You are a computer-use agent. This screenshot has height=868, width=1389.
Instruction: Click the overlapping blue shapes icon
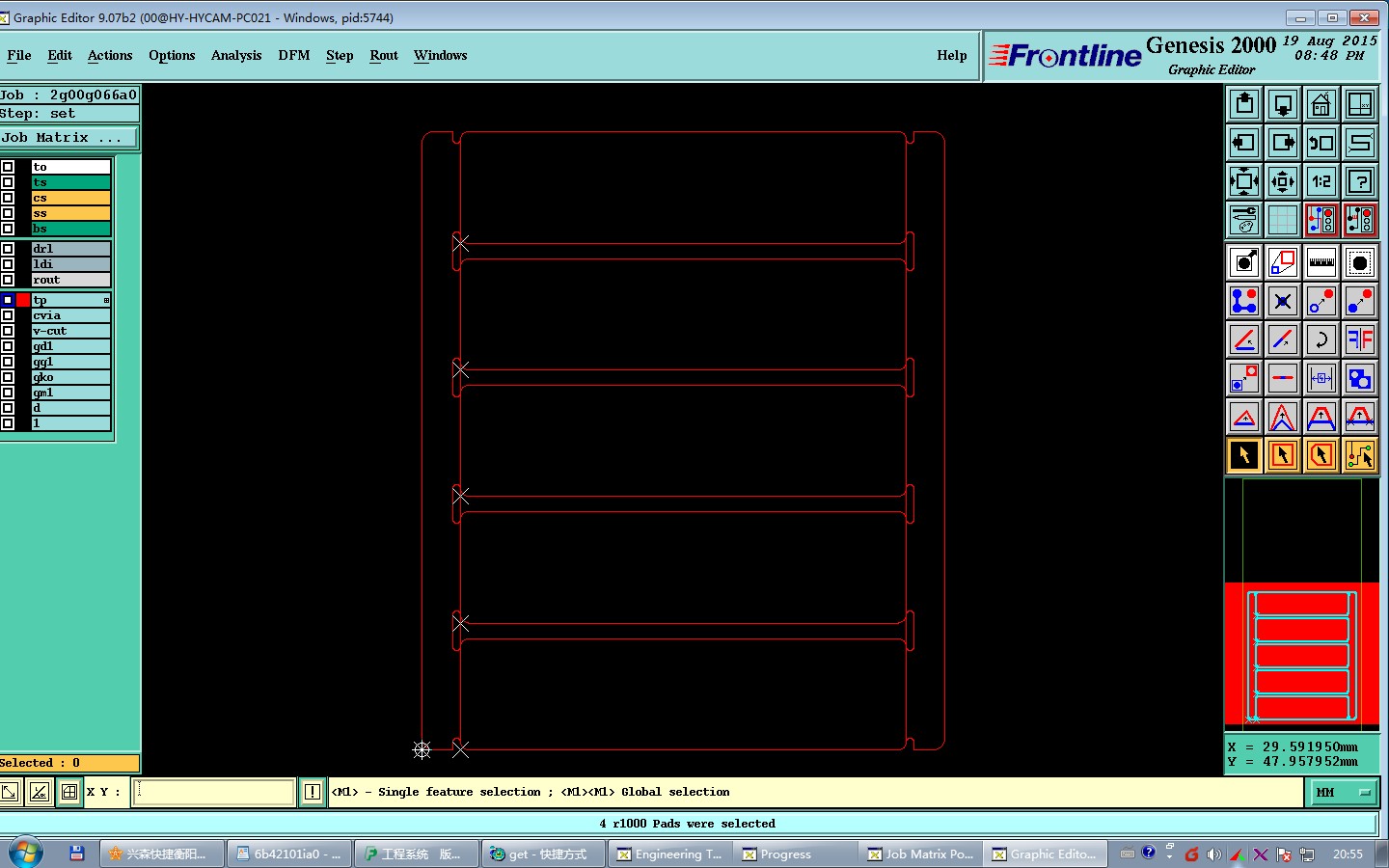point(1360,378)
